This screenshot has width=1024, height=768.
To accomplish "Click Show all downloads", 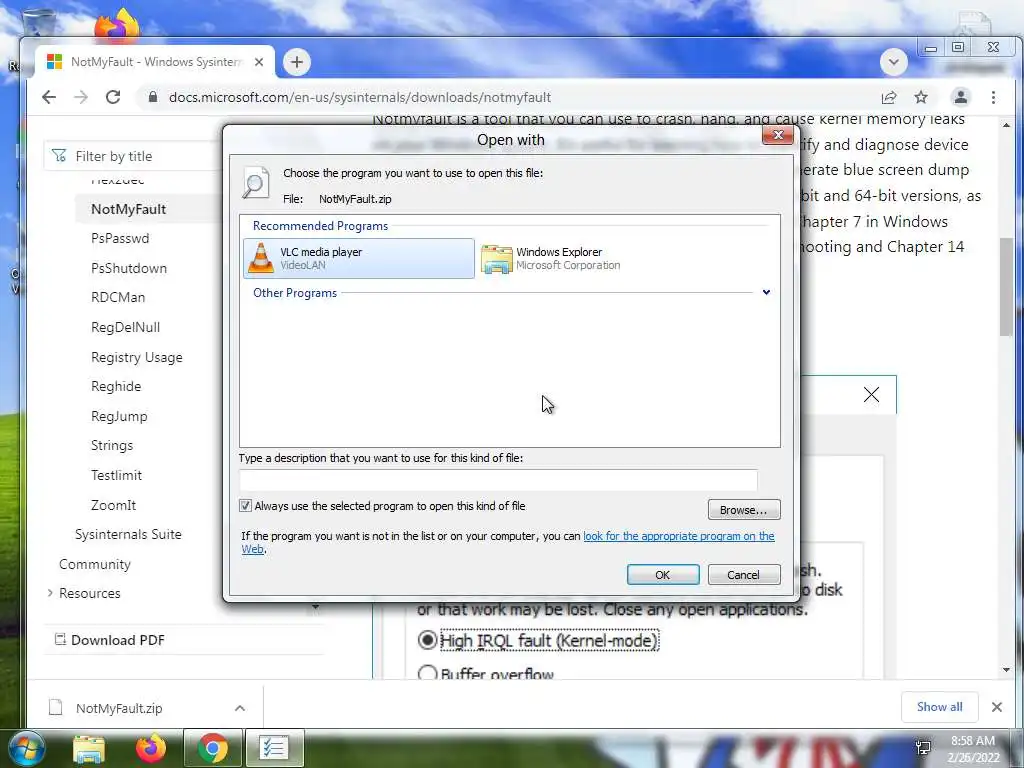I will point(939,707).
